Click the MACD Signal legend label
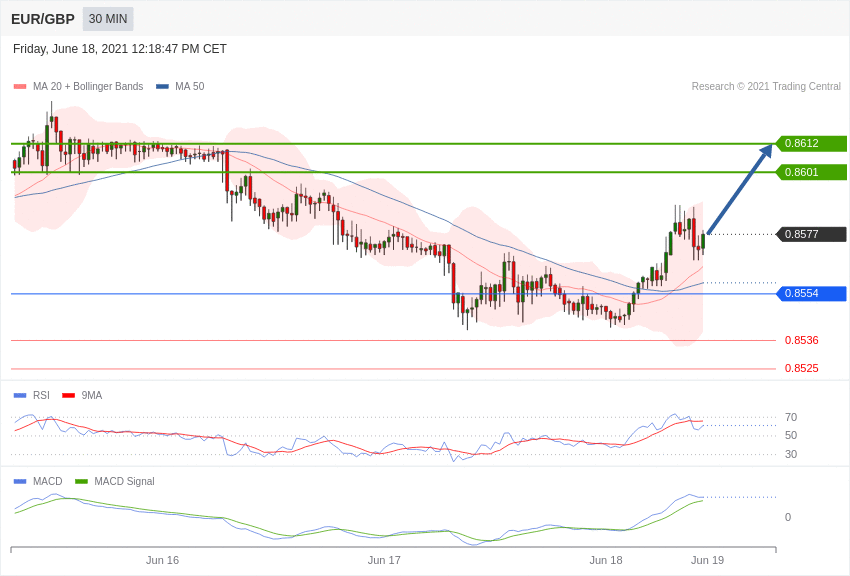Screen dimensions: 850x576 [x=124, y=481]
